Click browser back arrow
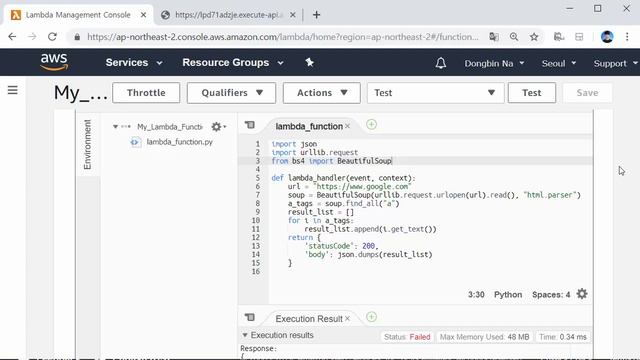Screen dimensions: 640x360 [x=12, y=37]
